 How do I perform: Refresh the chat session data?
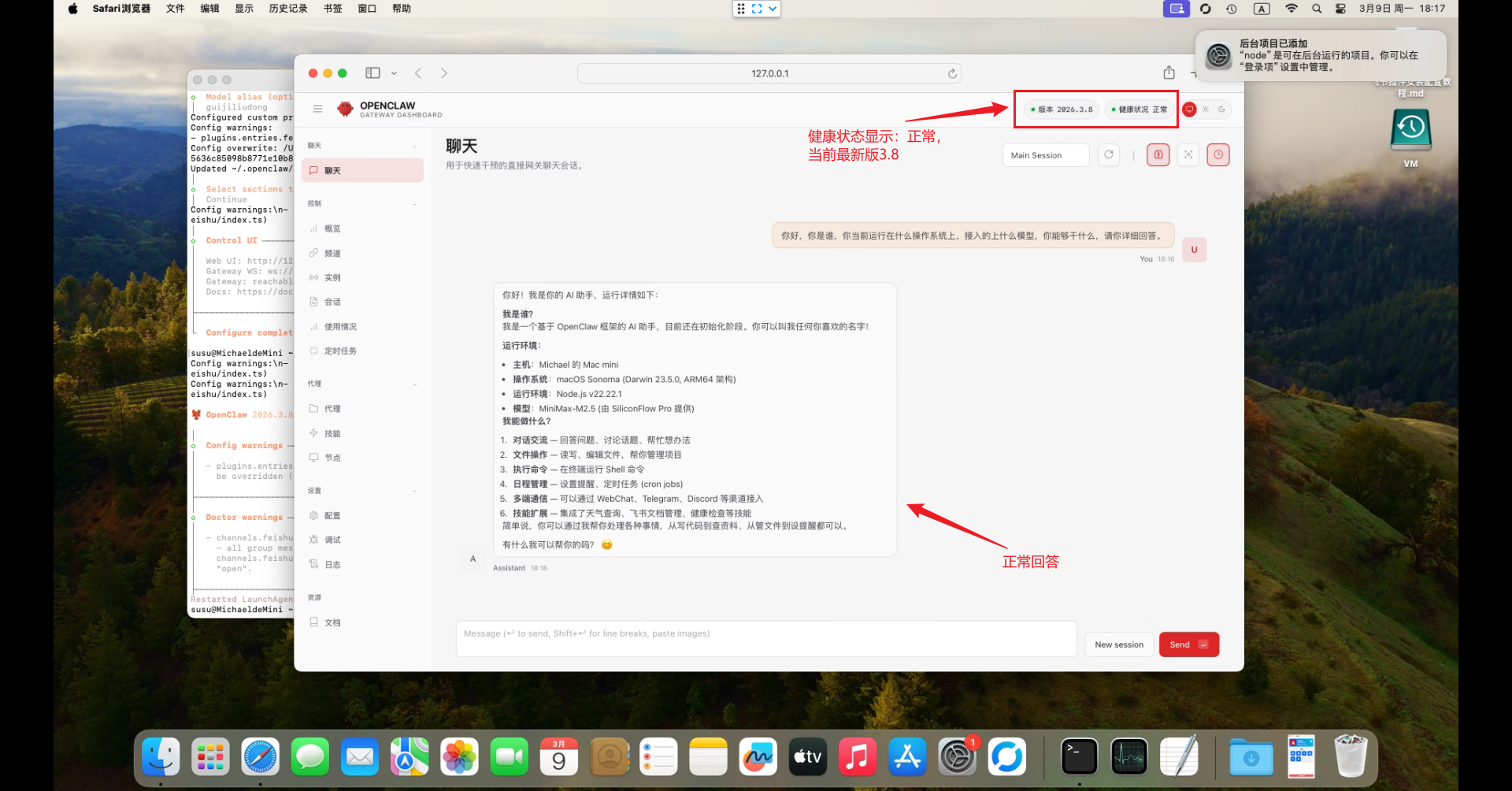(1109, 154)
